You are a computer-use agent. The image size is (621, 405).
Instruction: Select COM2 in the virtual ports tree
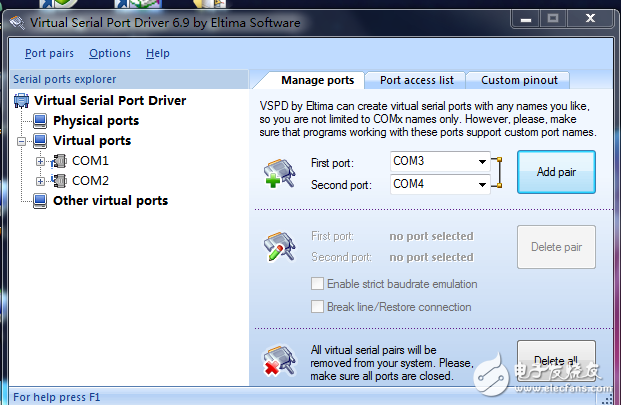coord(90,181)
